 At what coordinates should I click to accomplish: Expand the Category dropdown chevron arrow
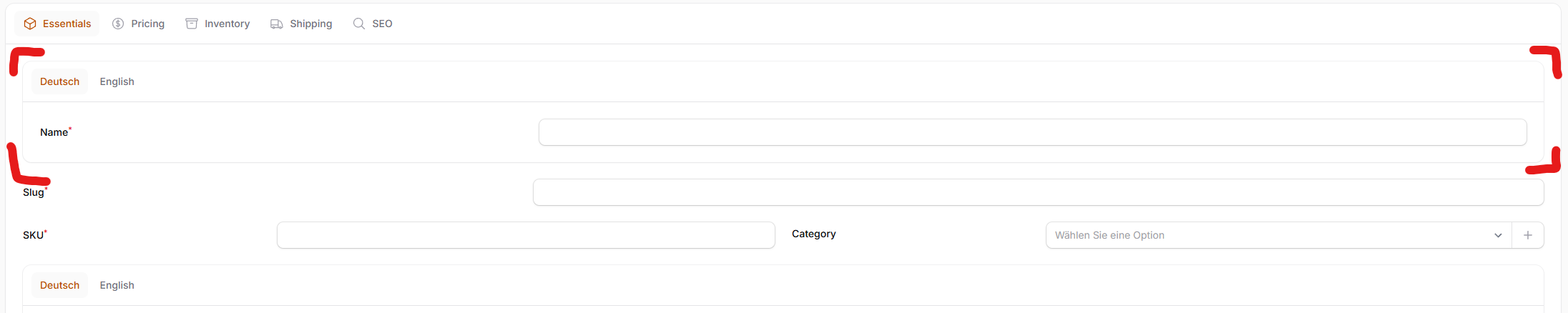click(x=1498, y=235)
